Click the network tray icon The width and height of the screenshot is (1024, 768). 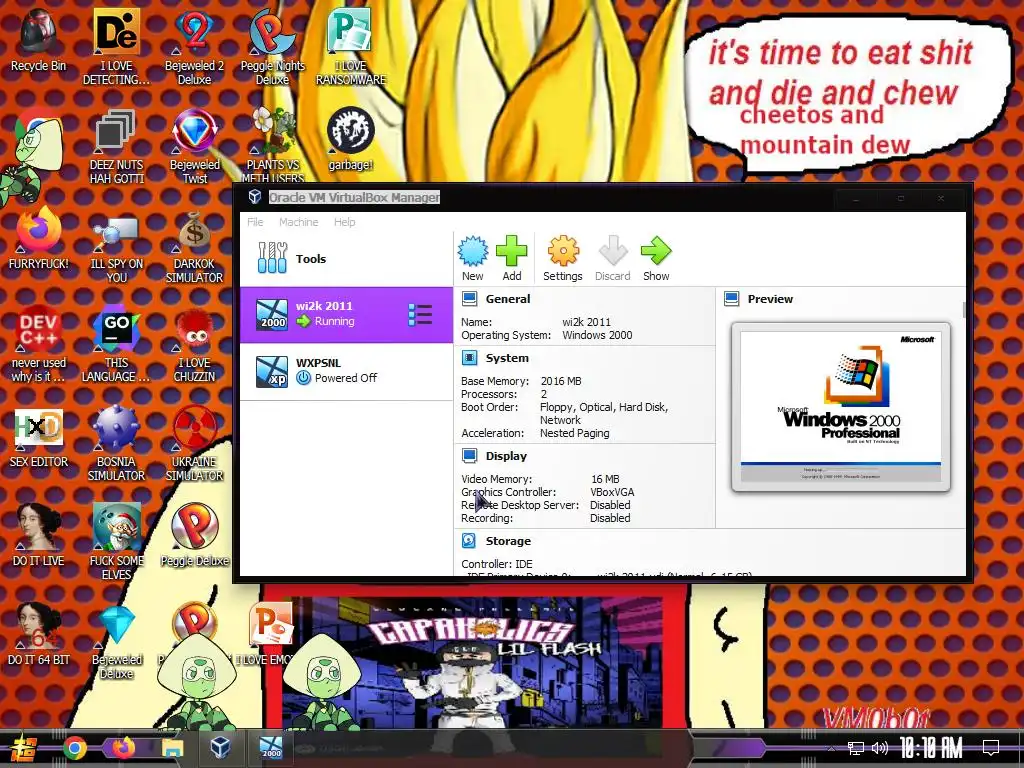tap(855, 748)
